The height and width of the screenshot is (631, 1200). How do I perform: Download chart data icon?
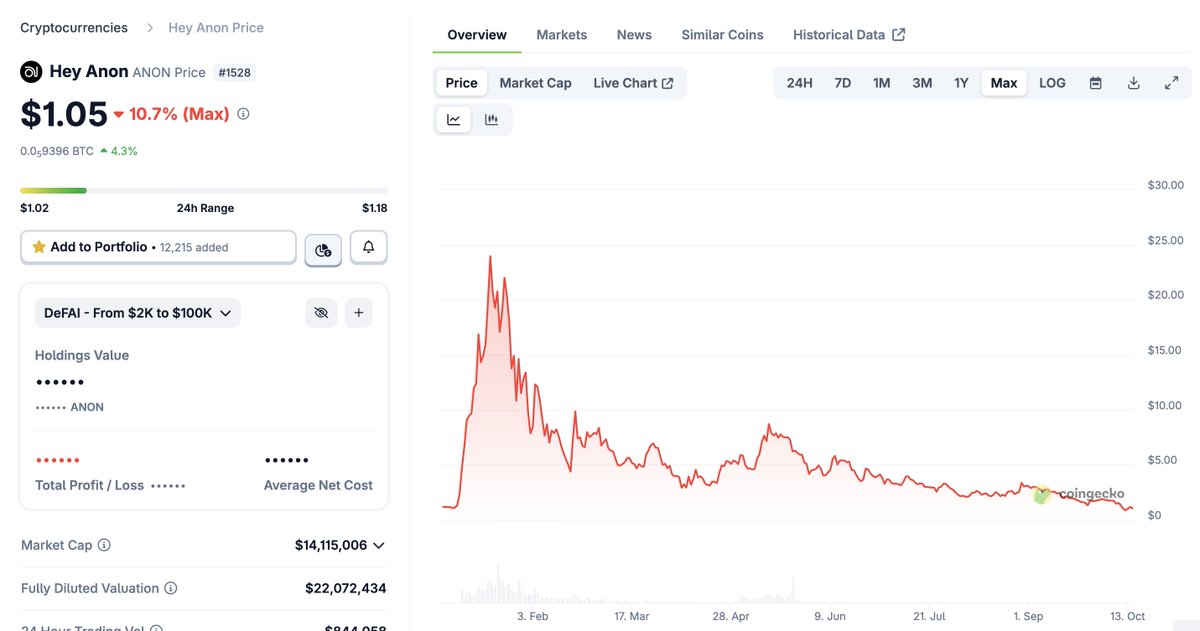pos(1133,83)
